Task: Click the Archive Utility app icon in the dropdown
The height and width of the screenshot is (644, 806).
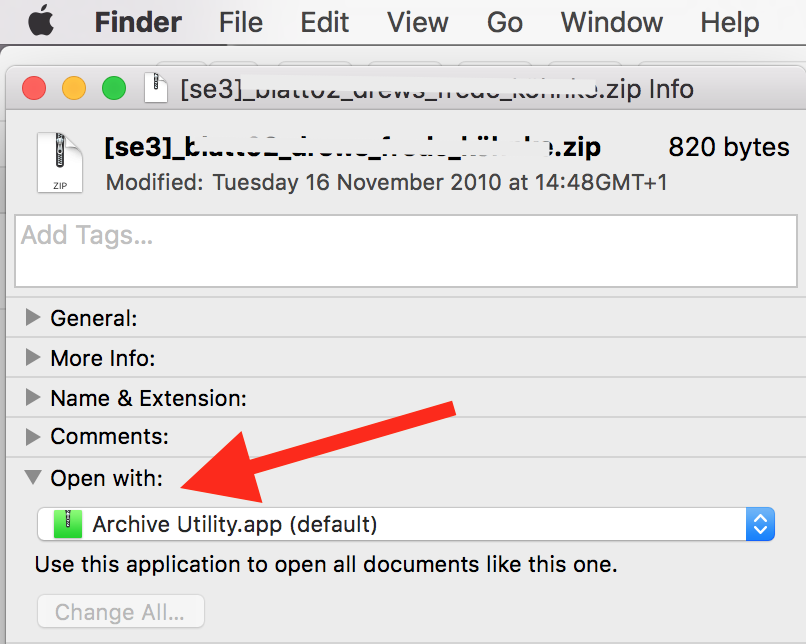Action: [x=66, y=524]
